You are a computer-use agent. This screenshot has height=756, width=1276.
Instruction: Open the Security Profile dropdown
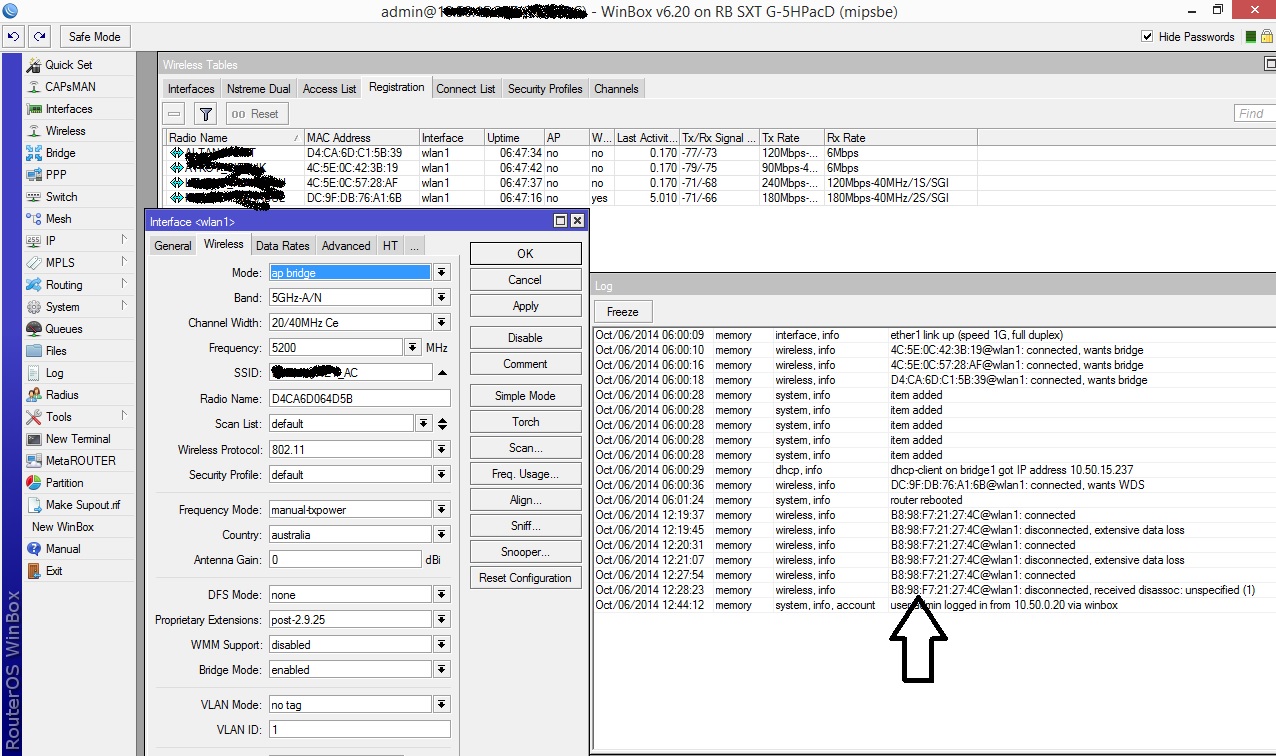[x=442, y=475]
